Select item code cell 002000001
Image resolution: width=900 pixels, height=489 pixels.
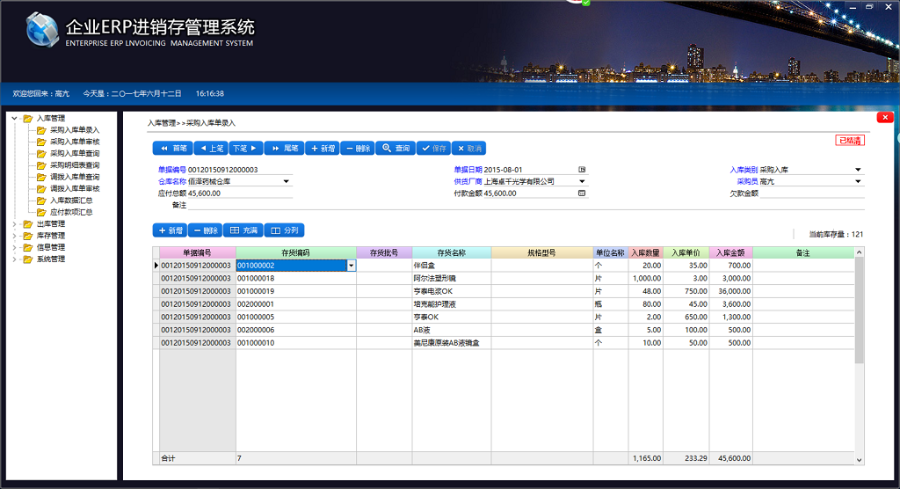296,304
